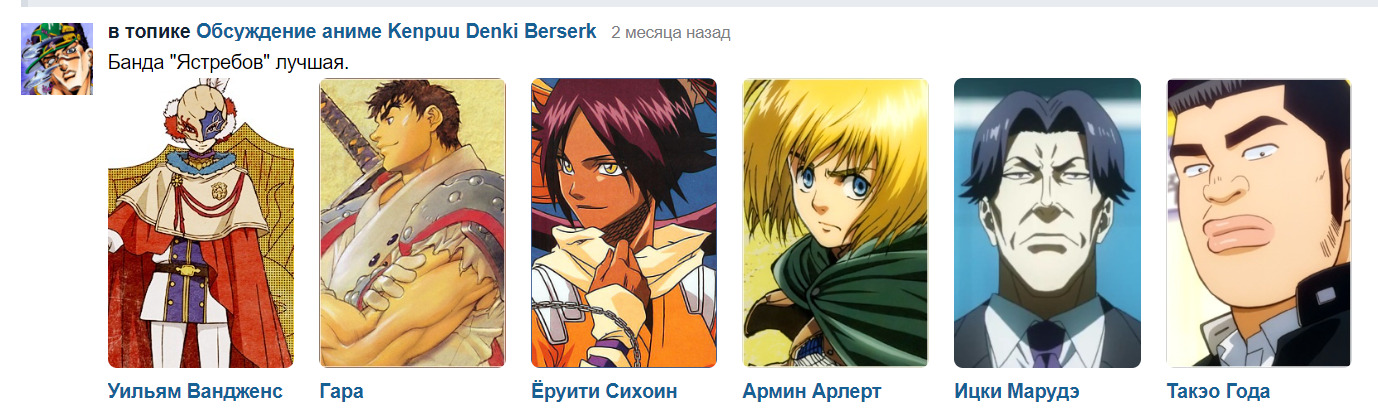1378x420 pixels.
Task: Open the blond Армин Арлерт picture
Action: pos(836,223)
